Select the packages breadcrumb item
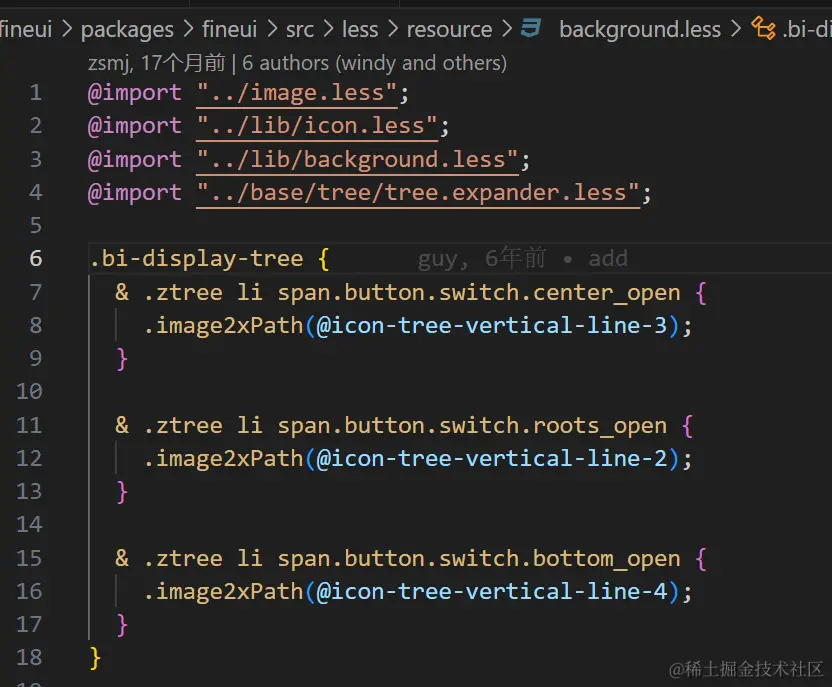Viewport: 832px width, 687px height. pos(128,29)
